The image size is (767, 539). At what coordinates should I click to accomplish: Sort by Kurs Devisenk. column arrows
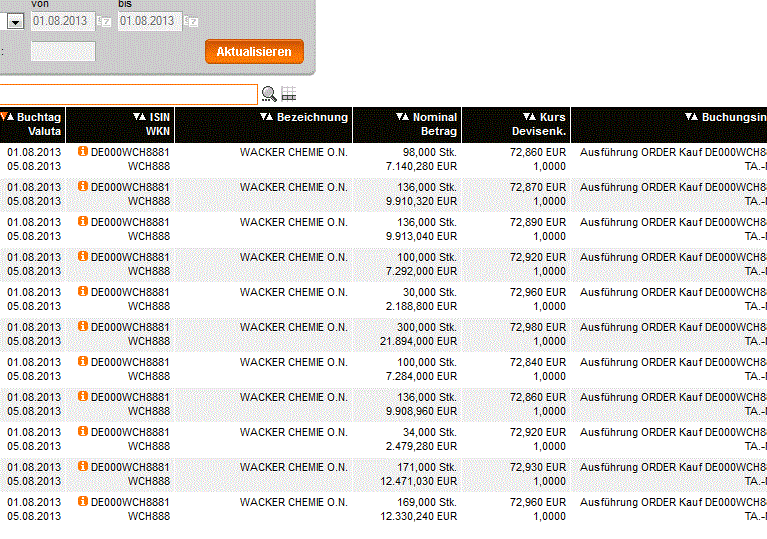(530, 116)
